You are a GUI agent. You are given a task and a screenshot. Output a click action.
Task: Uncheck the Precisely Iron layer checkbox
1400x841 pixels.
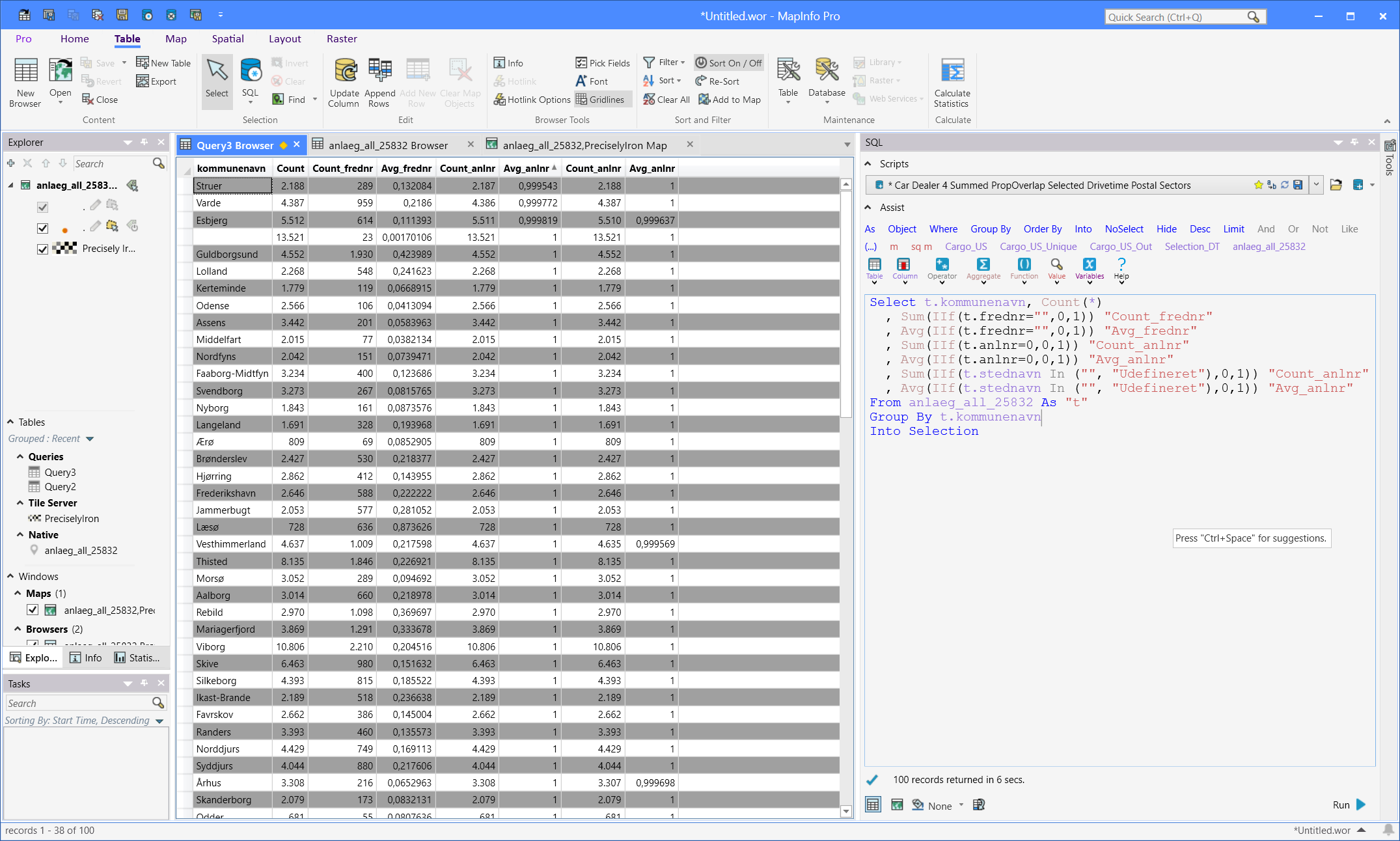tap(42, 249)
